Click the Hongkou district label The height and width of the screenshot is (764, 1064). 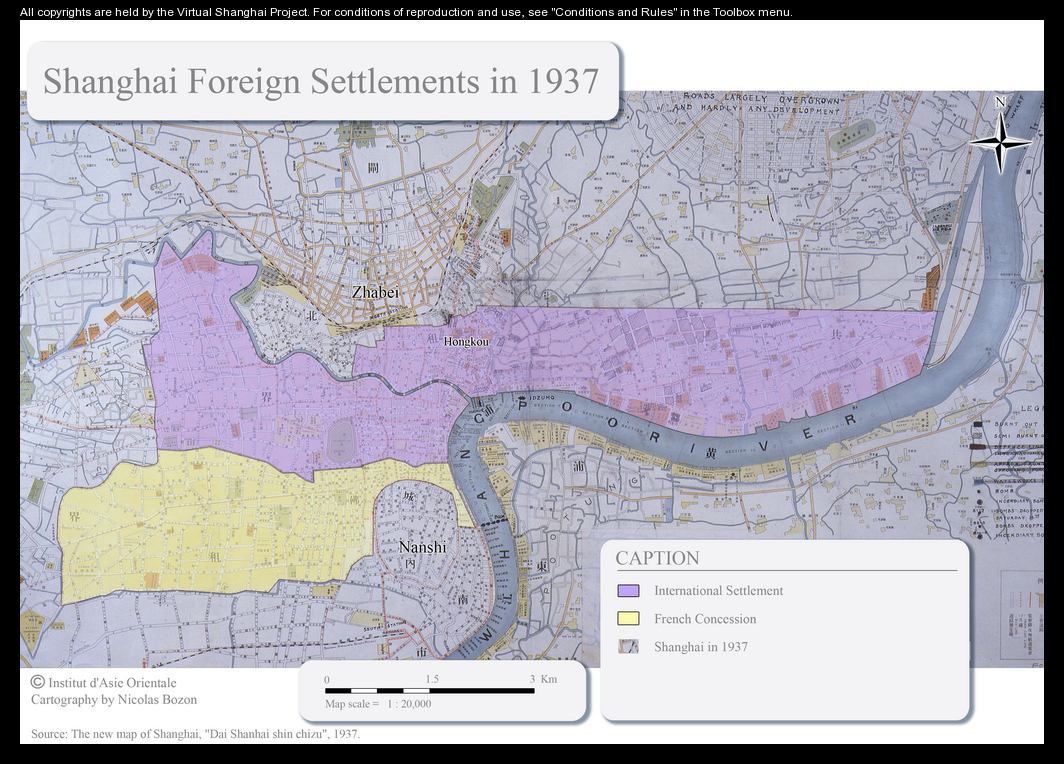[x=466, y=342]
